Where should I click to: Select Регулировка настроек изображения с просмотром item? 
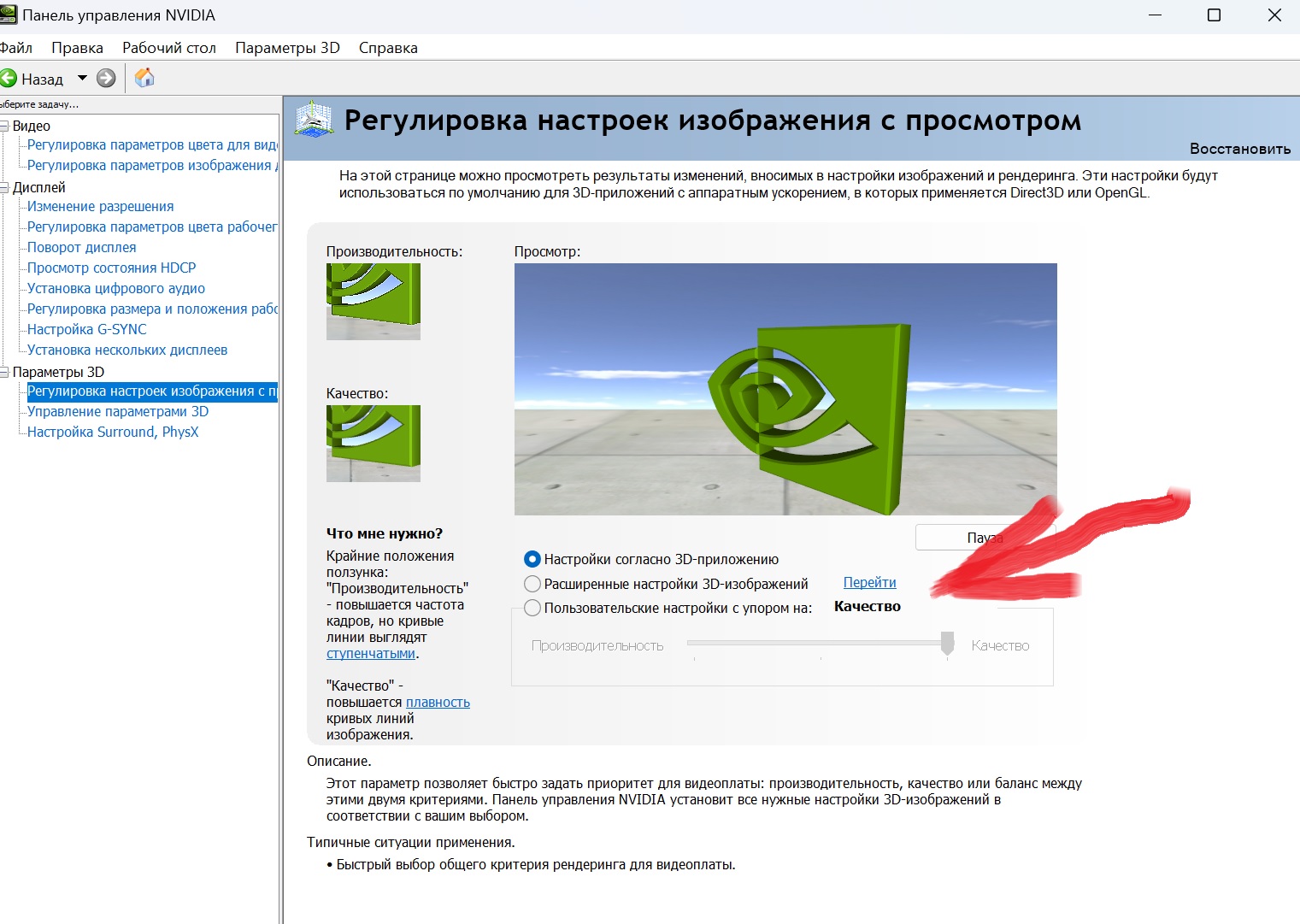pos(152,391)
